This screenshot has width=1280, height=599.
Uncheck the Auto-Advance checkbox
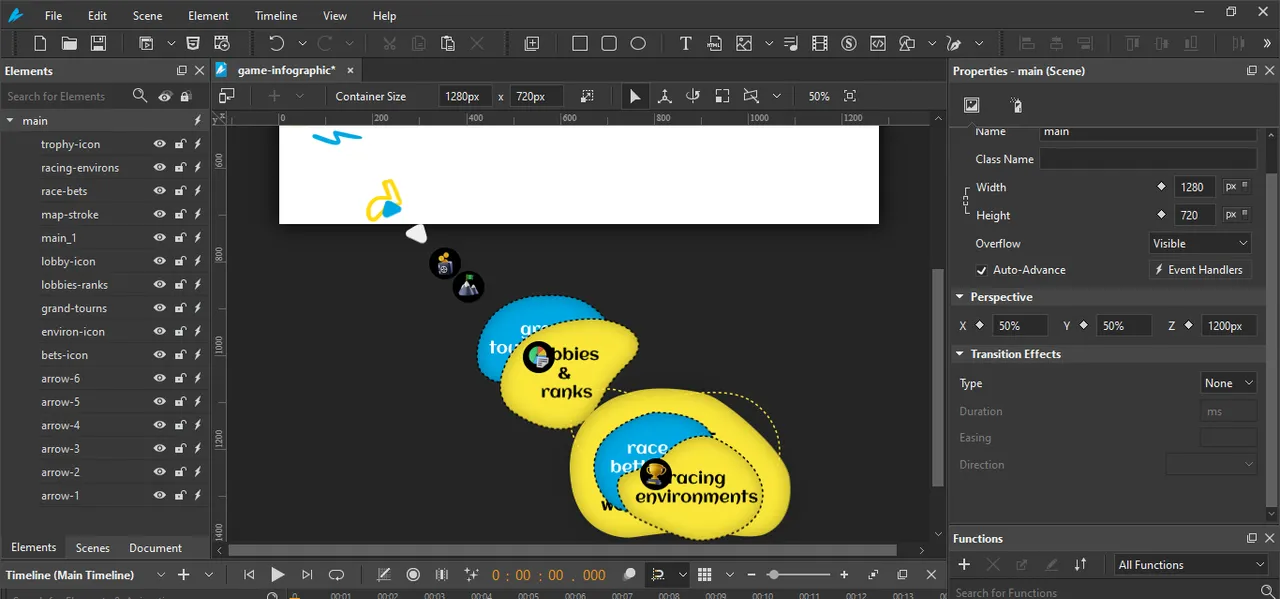click(x=981, y=270)
